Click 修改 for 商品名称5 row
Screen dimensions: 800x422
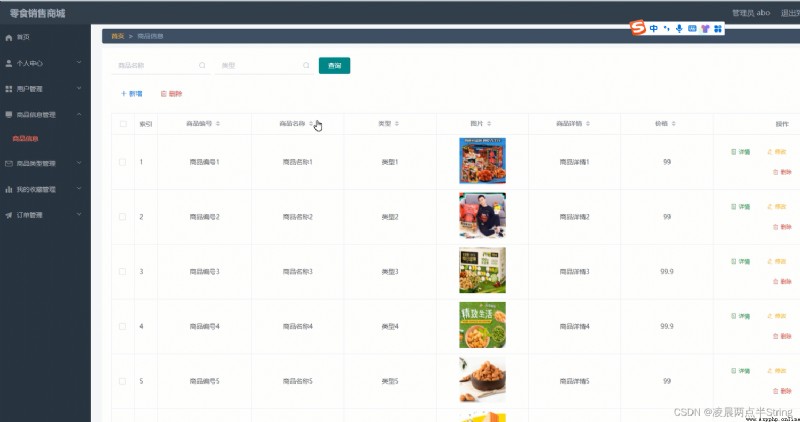click(x=777, y=371)
